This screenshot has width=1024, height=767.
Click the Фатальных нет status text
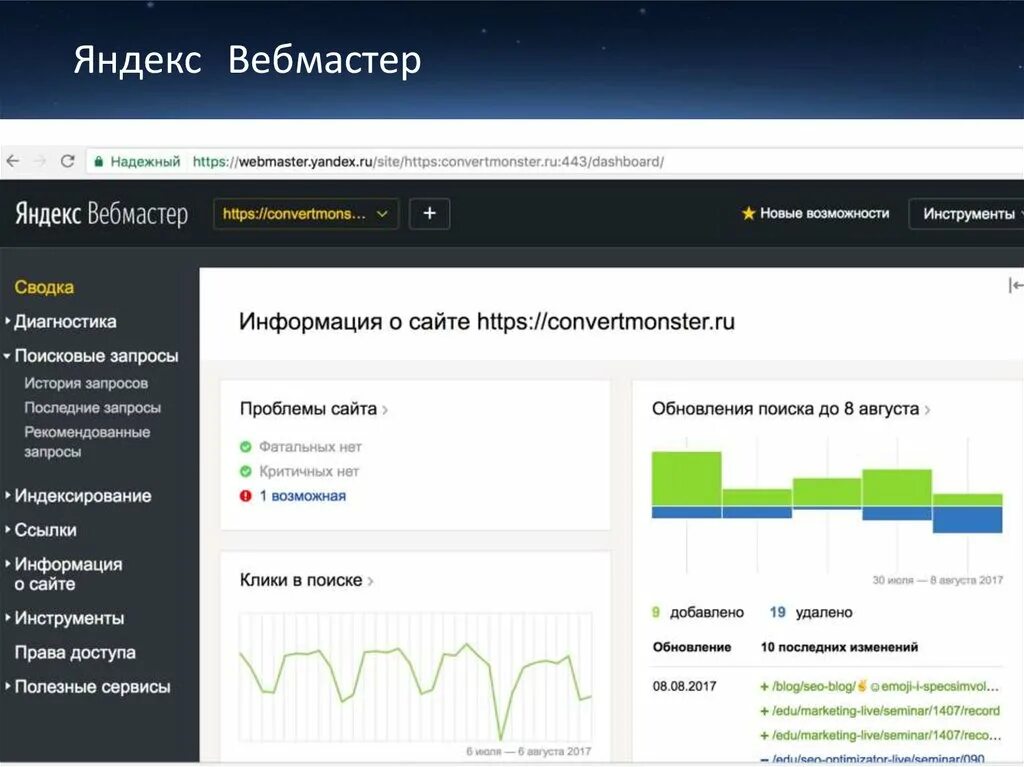click(x=310, y=447)
